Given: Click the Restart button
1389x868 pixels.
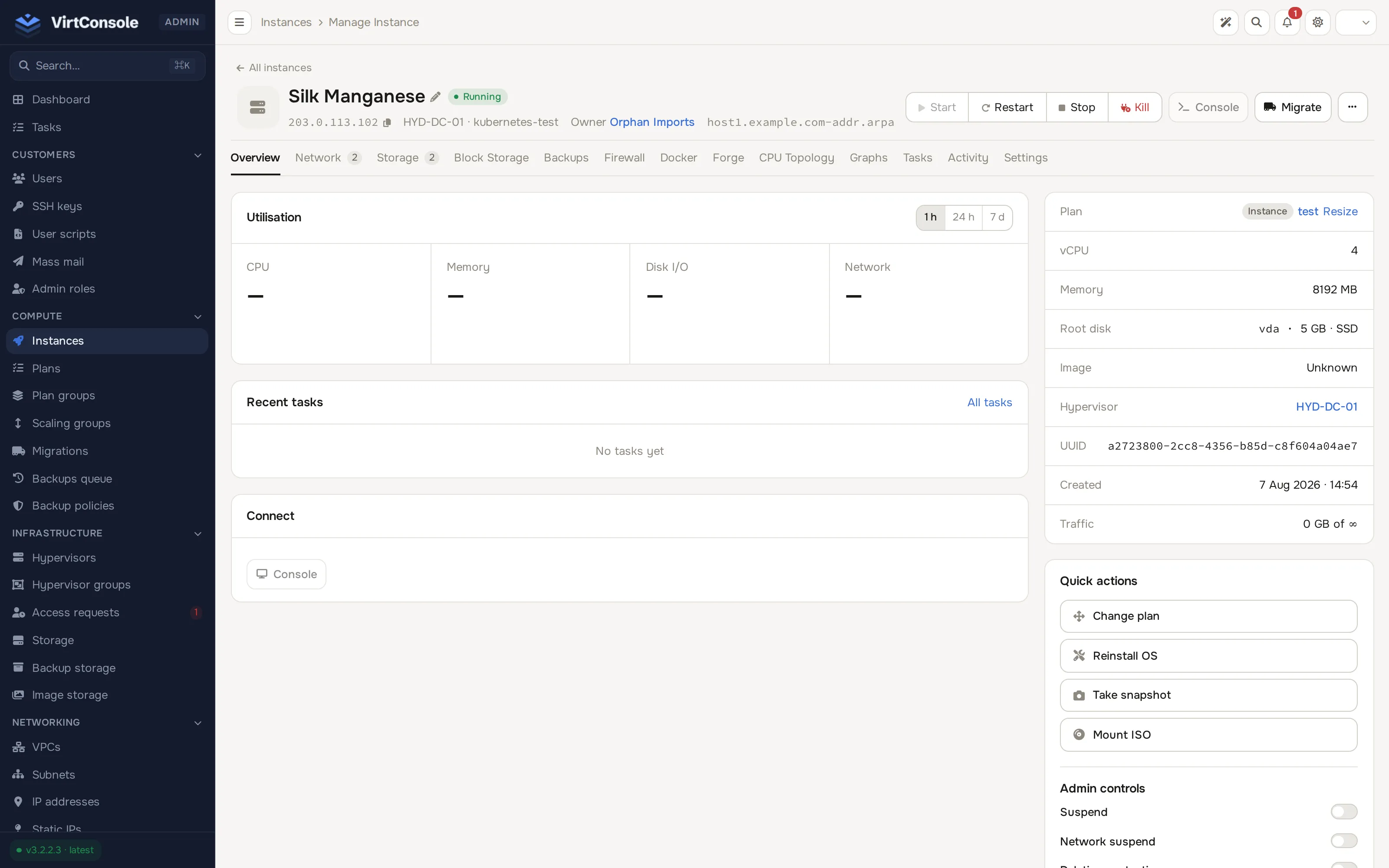Looking at the screenshot, I should tap(1007, 107).
